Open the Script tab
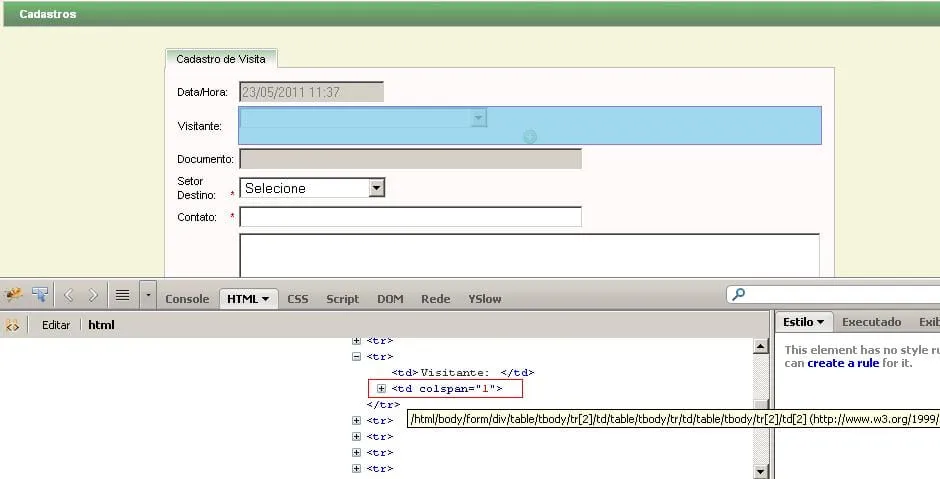Screen dimensions: 940x479 (x=342, y=299)
